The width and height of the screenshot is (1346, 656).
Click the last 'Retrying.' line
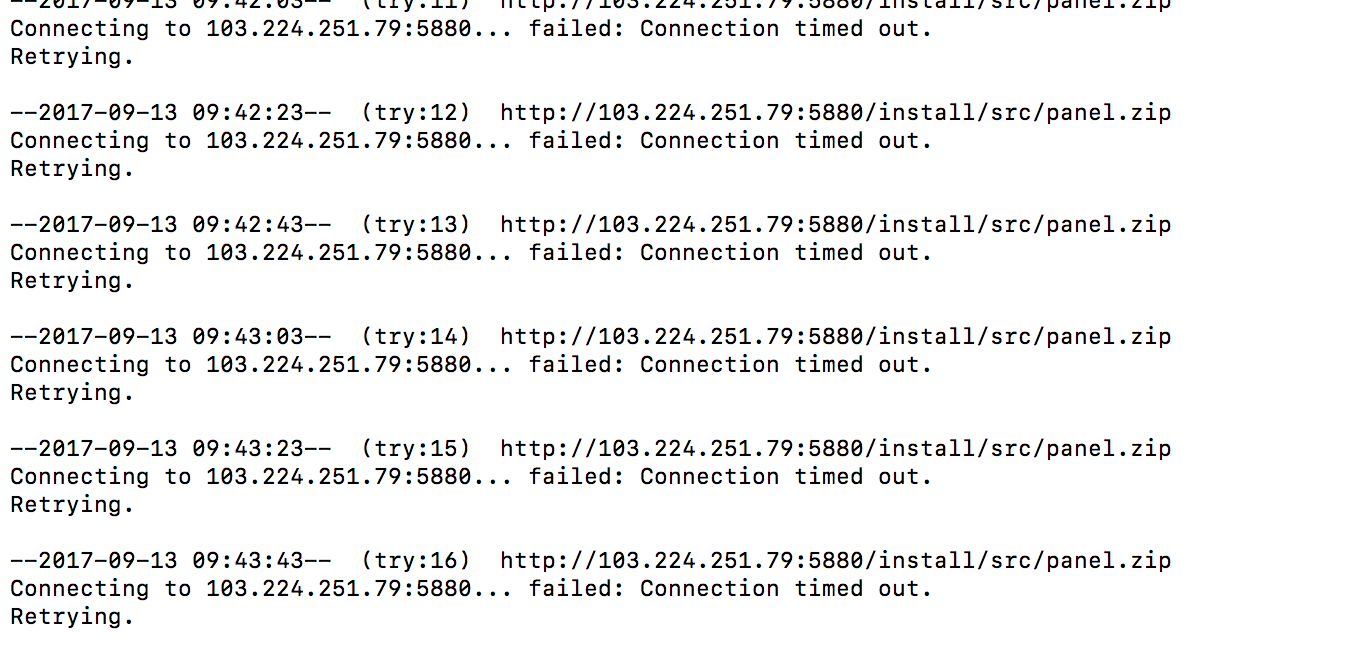72,617
